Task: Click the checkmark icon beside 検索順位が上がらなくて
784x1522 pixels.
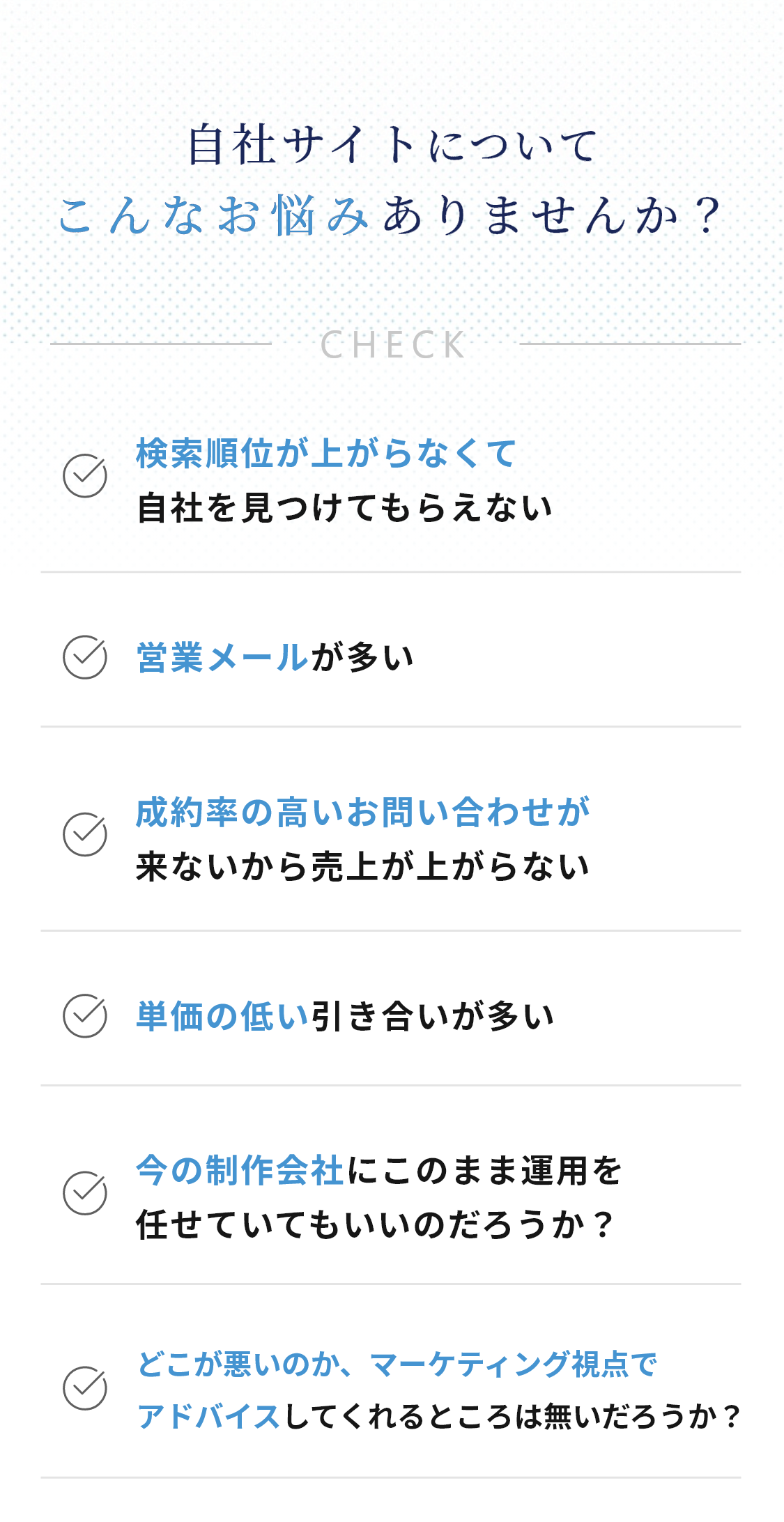Action: pyautogui.click(x=85, y=476)
